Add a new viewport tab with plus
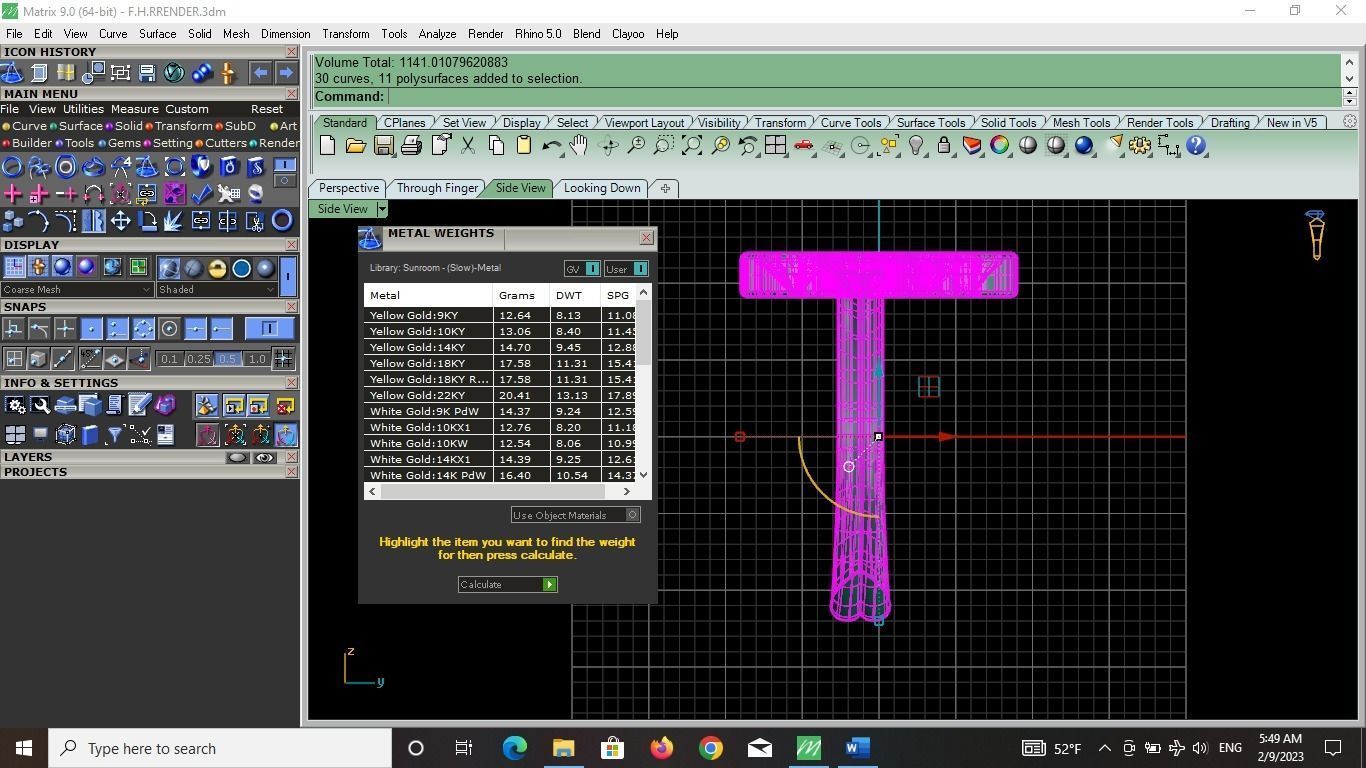 point(665,188)
